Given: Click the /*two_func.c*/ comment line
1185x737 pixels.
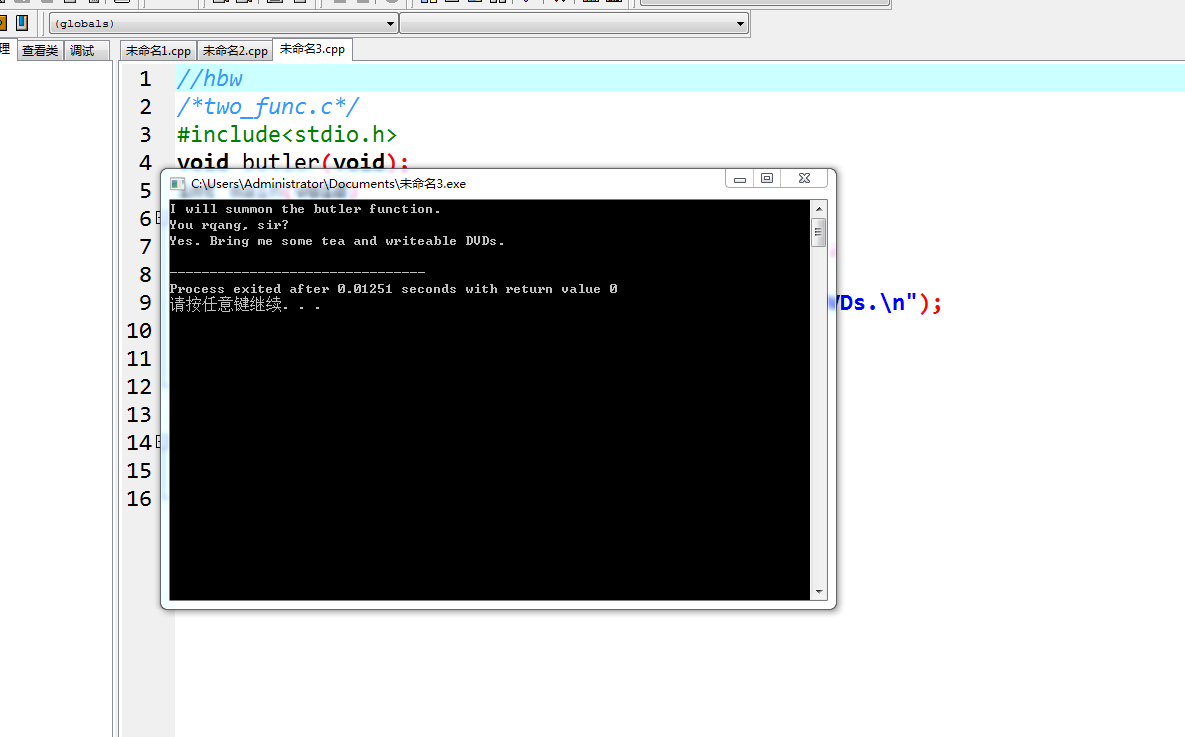Looking at the screenshot, I should point(268,107).
